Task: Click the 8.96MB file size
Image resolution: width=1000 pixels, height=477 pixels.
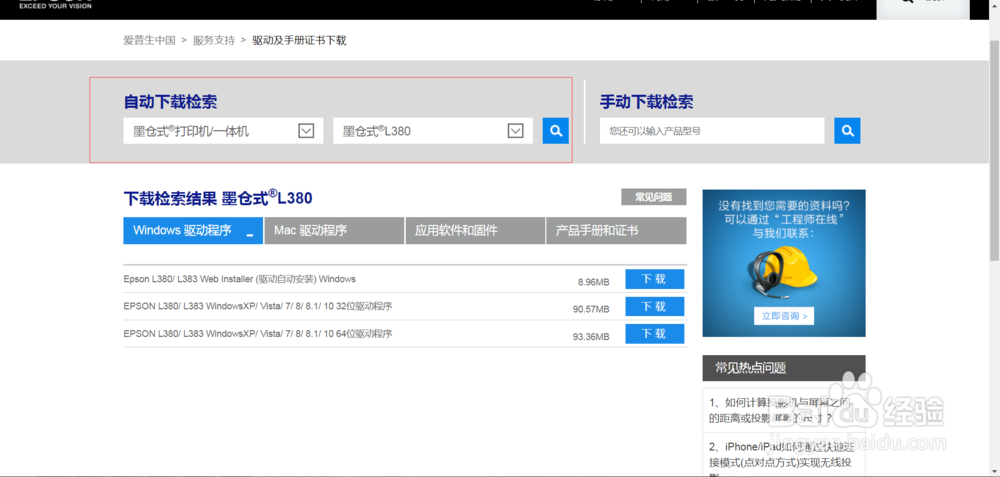Action: tap(594, 282)
